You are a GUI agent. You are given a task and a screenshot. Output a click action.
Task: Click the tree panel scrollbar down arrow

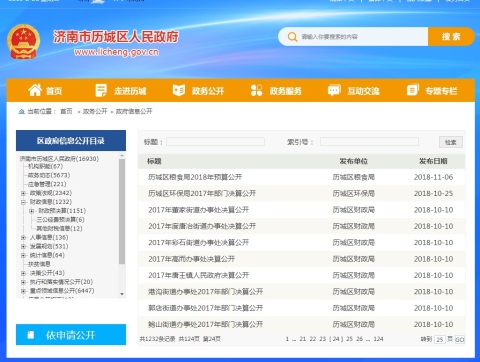tap(122, 294)
